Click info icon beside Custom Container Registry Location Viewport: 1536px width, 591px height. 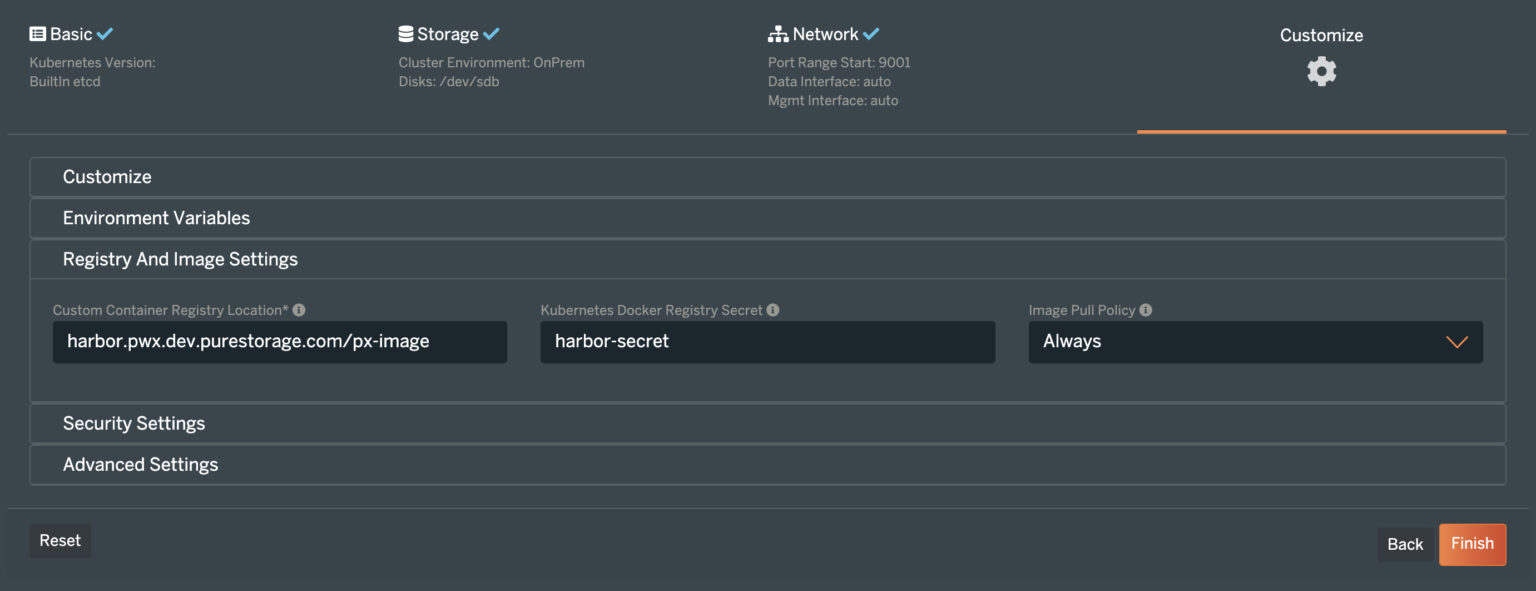pos(299,310)
